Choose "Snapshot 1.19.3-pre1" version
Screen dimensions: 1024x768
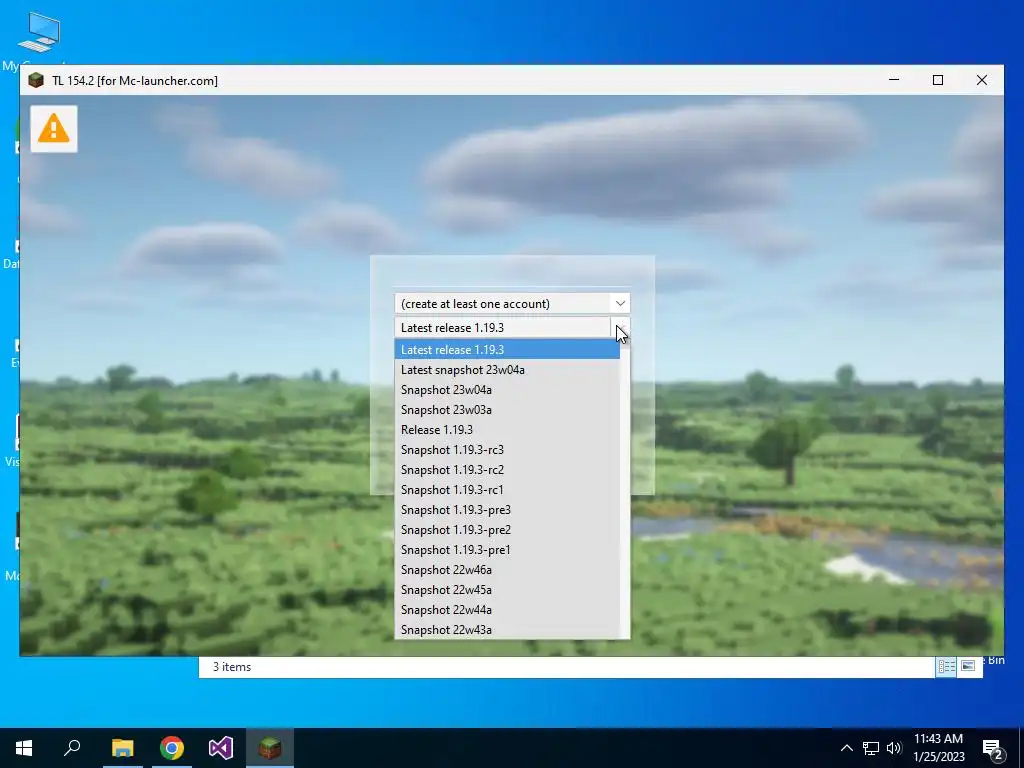point(507,550)
